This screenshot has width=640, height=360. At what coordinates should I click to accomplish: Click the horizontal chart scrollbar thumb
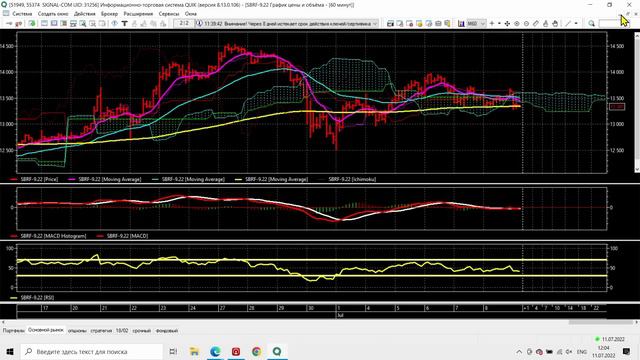click(601, 322)
